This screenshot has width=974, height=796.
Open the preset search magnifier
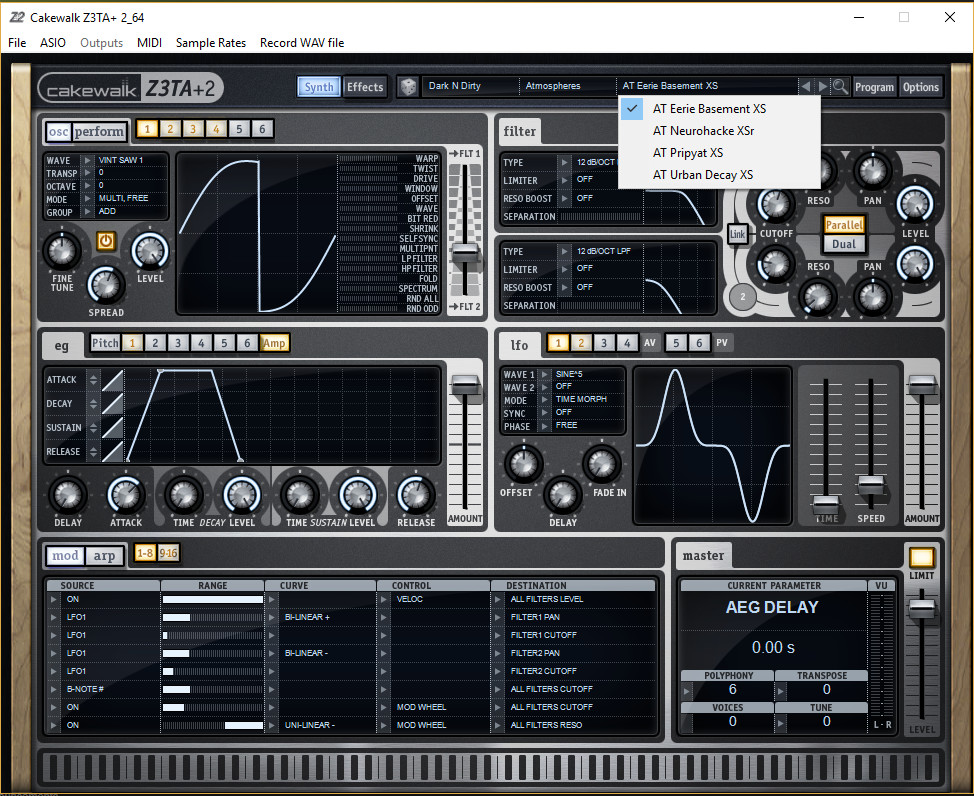coord(840,87)
